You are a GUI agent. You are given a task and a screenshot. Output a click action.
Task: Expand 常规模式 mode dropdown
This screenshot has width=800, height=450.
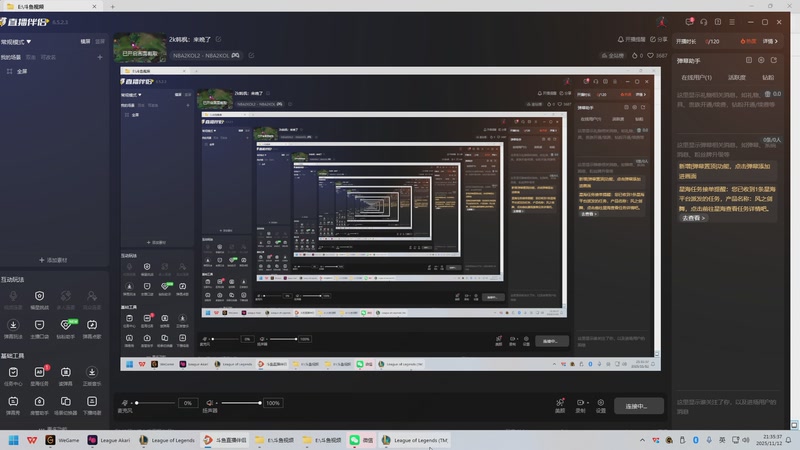tap(16, 42)
